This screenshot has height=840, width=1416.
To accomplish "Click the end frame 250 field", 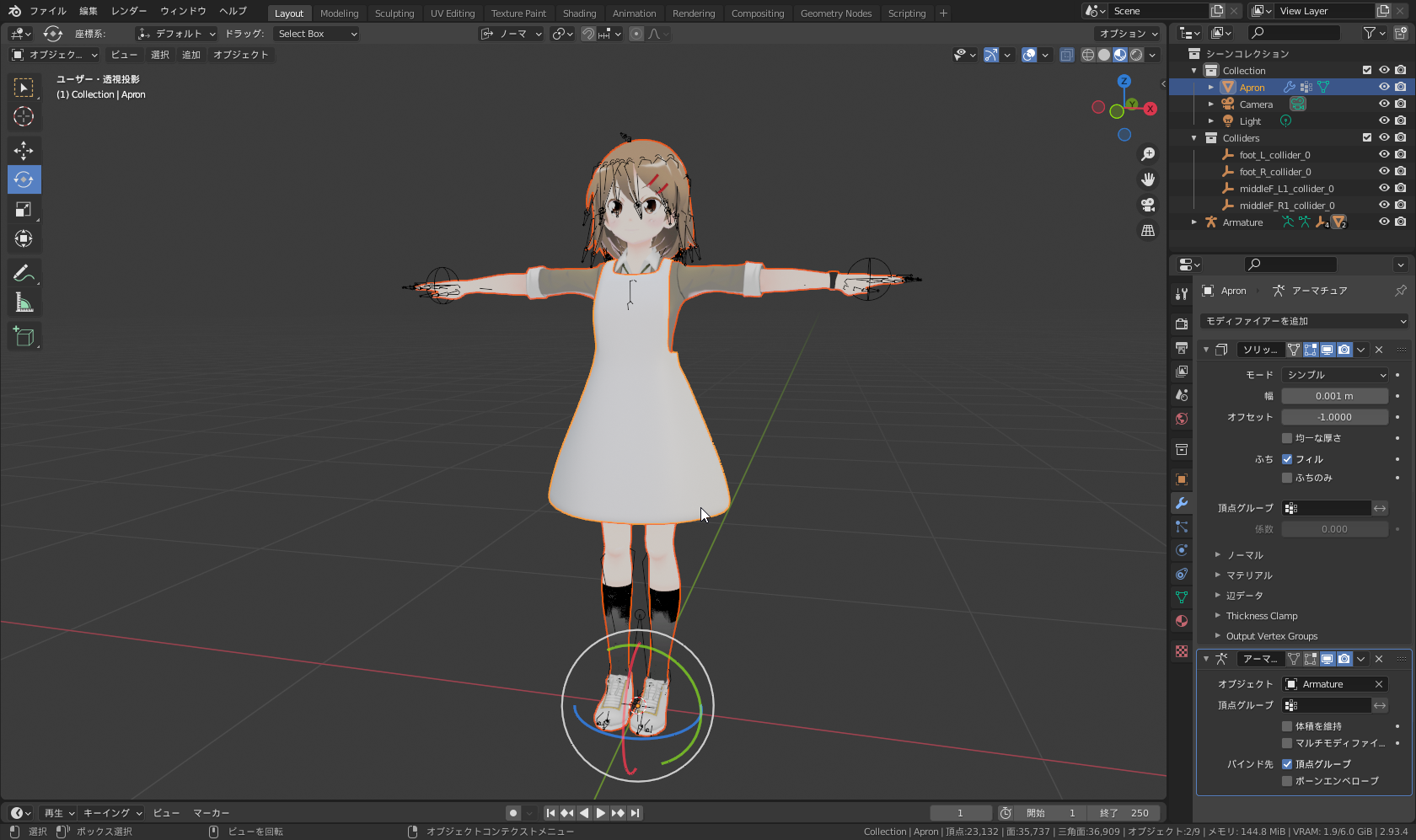I will coord(1124,813).
